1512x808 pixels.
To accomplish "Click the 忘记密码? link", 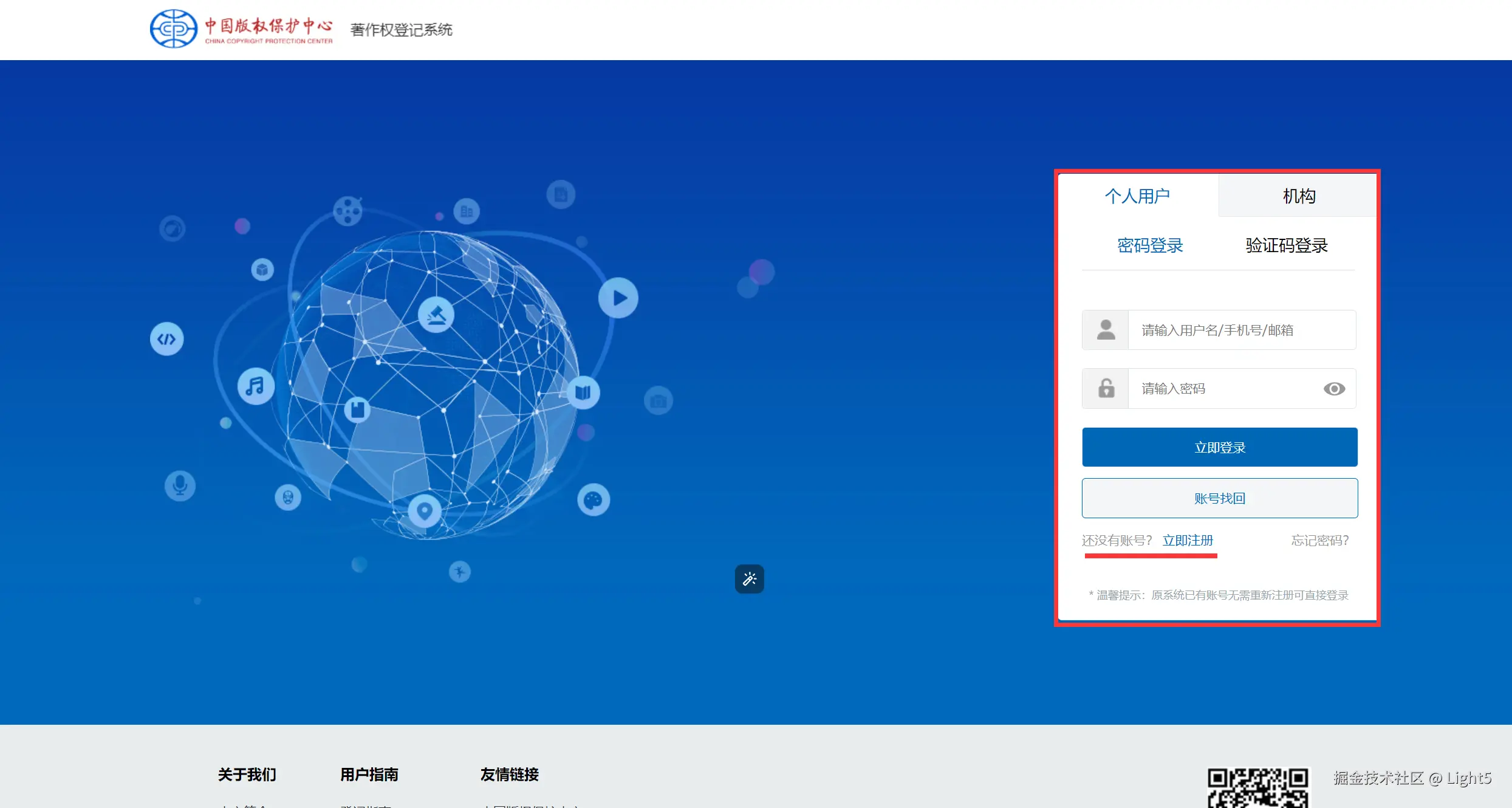I will pyautogui.click(x=1319, y=540).
